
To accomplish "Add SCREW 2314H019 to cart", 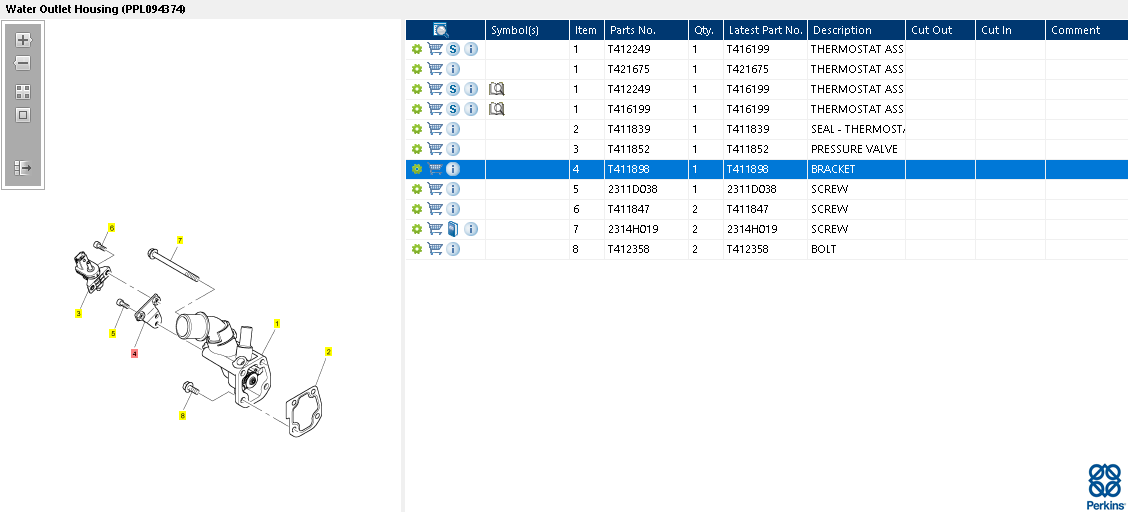I will pyautogui.click(x=435, y=229).
